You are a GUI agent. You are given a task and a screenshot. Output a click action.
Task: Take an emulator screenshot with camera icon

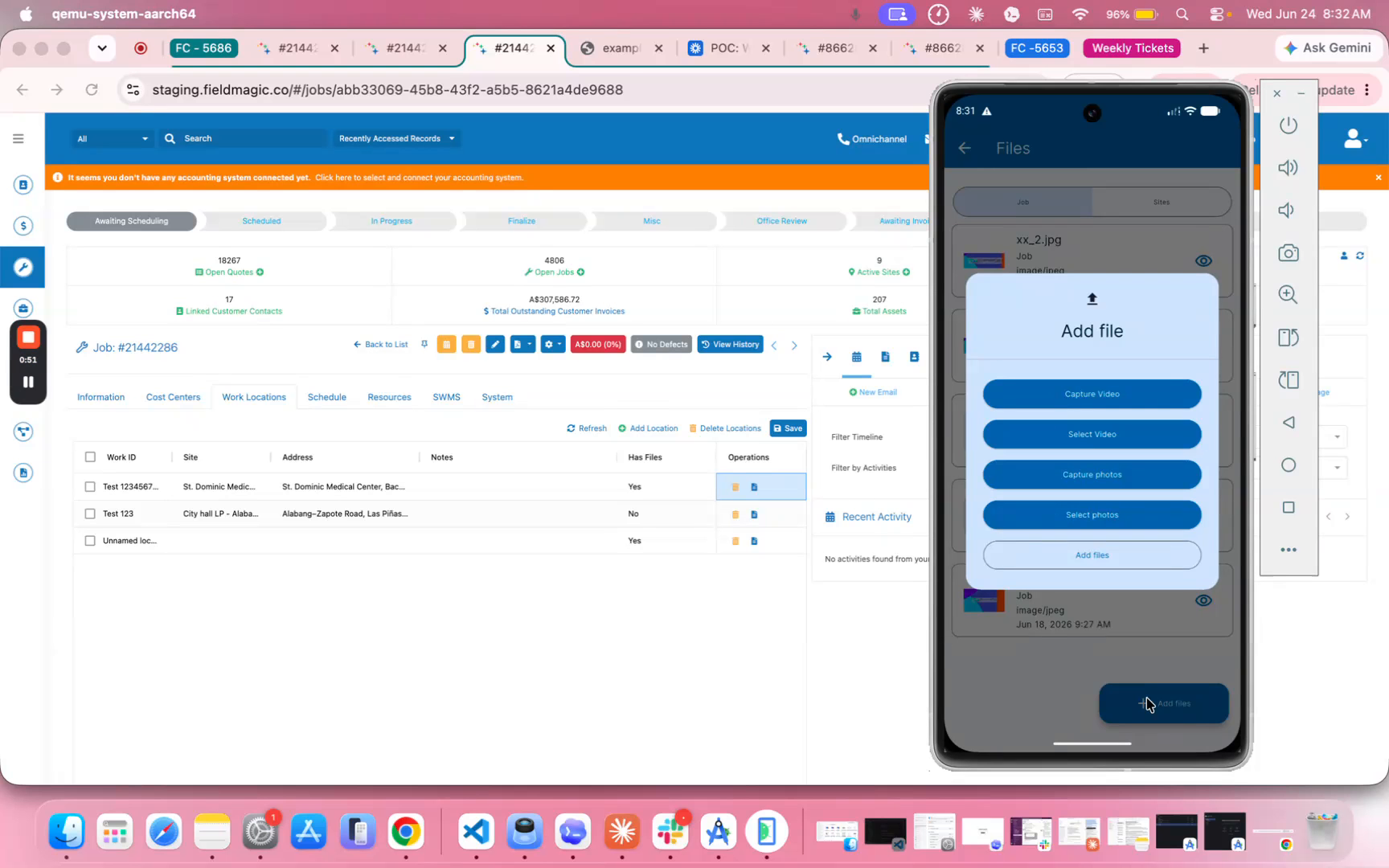pos(1288,253)
